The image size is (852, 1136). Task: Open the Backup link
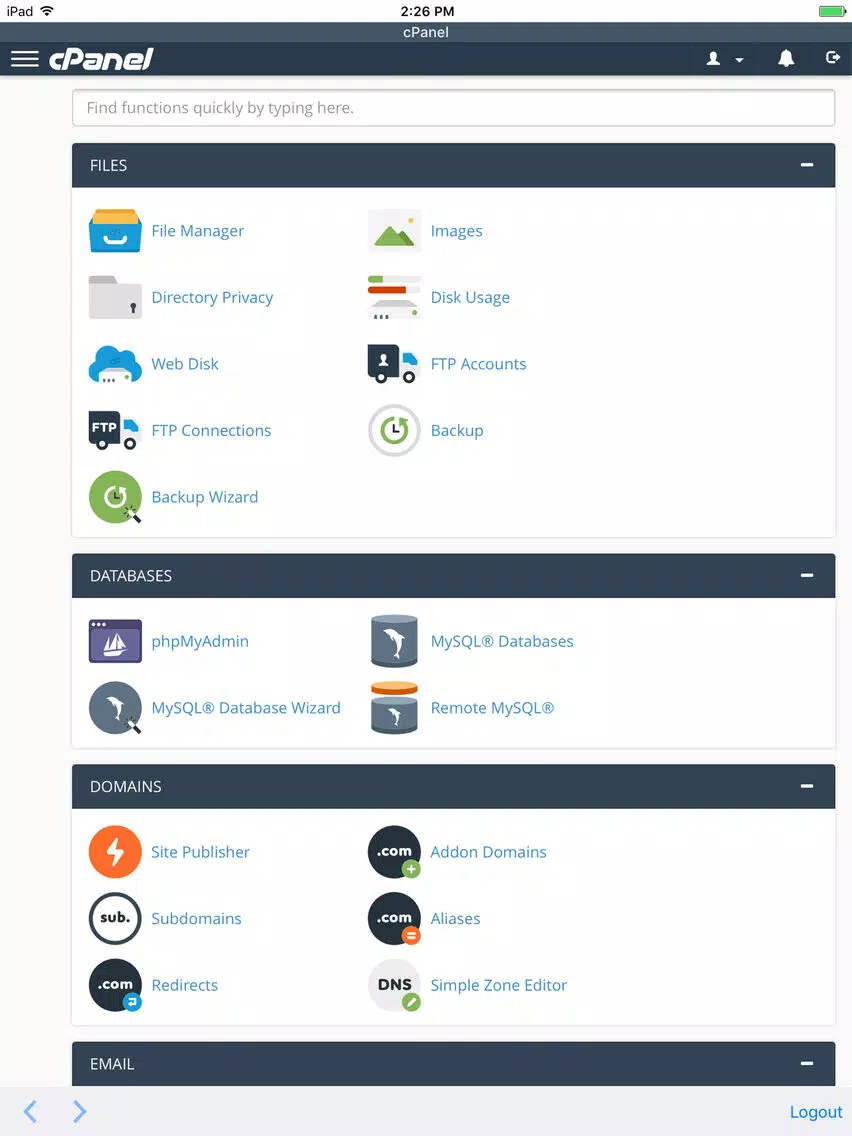tap(457, 430)
